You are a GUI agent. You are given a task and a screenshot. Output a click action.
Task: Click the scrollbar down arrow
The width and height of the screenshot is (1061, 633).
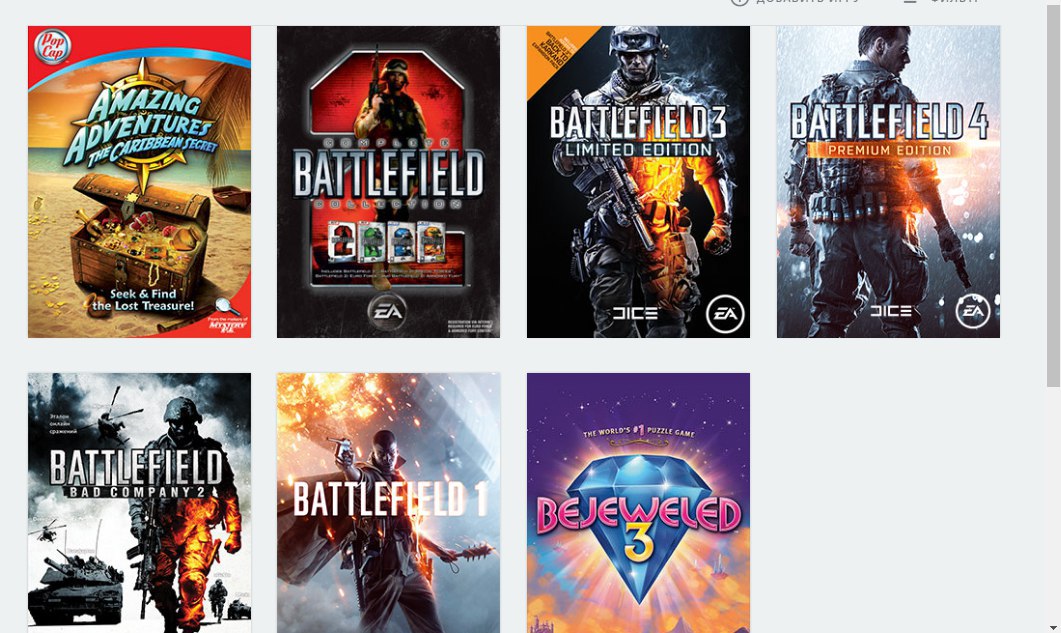[x=1054, y=627]
